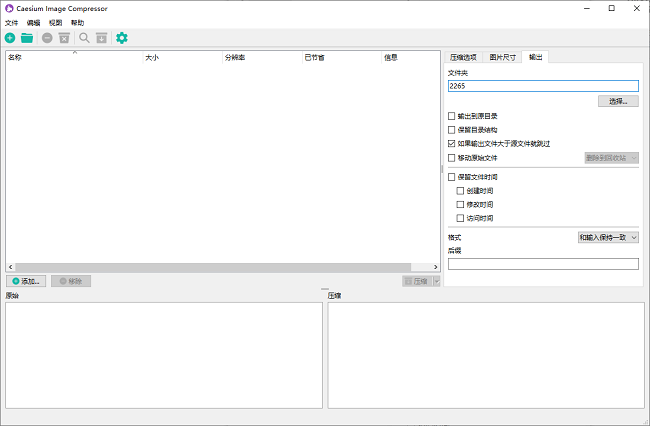
Task: Expand the arrow next to 压缩 button
Action: click(436, 281)
